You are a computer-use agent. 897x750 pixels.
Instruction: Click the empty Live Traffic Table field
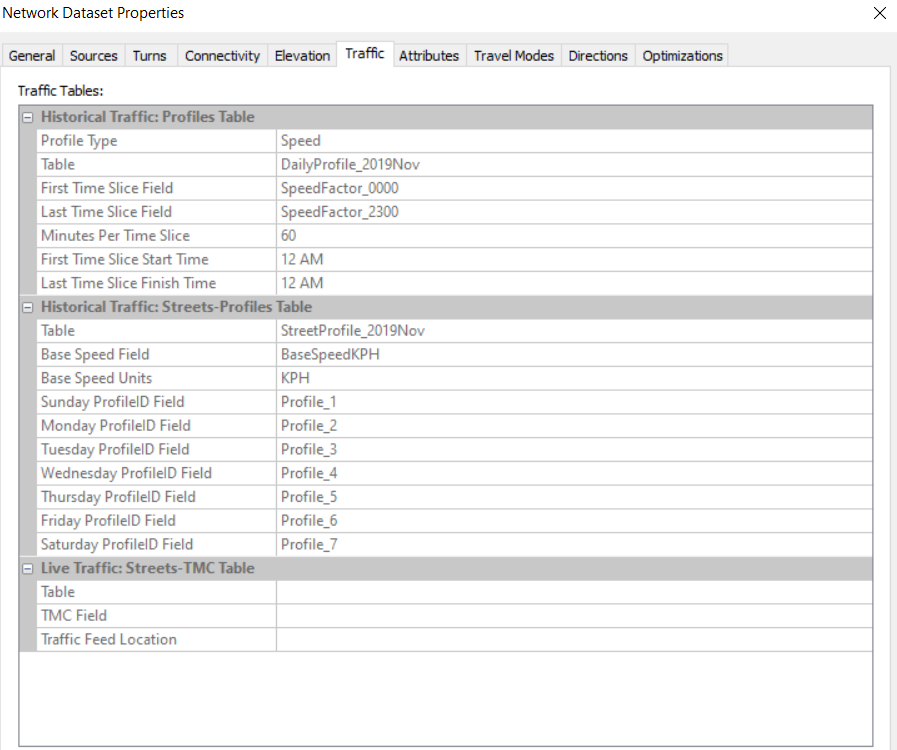coord(574,592)
